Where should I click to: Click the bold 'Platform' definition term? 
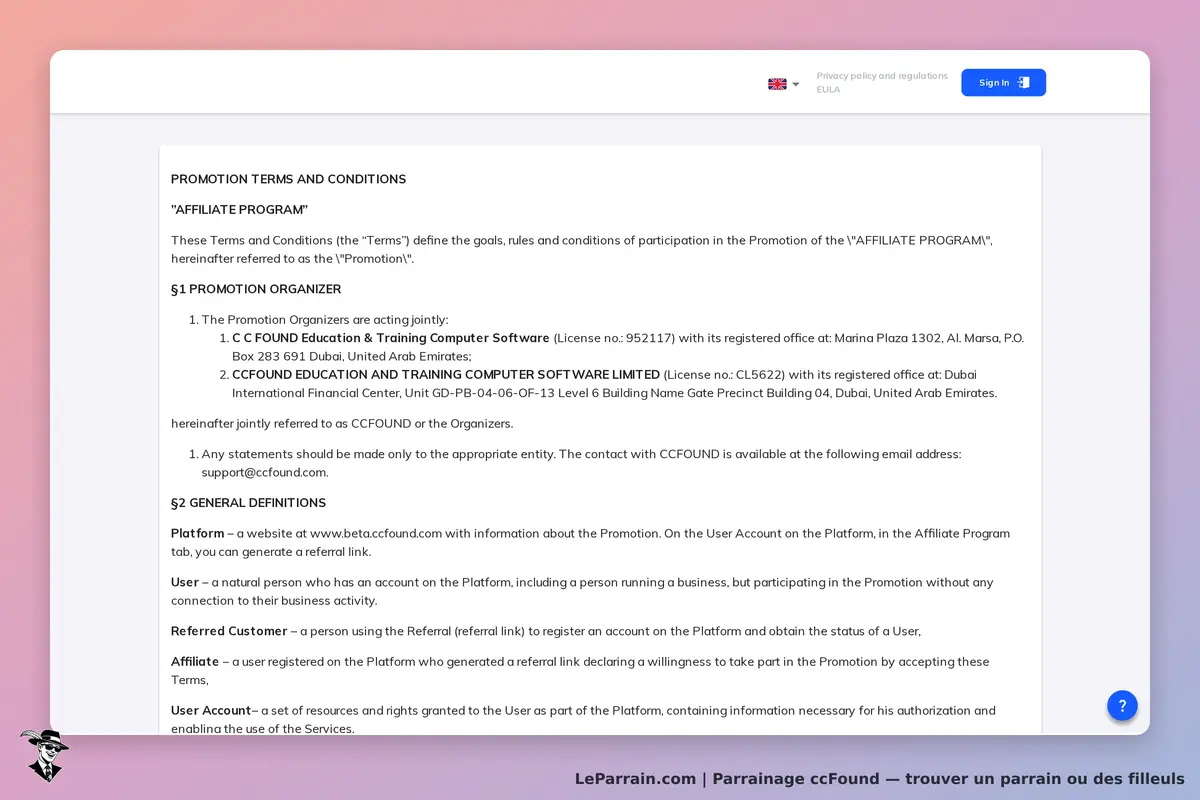coord(197,533)
